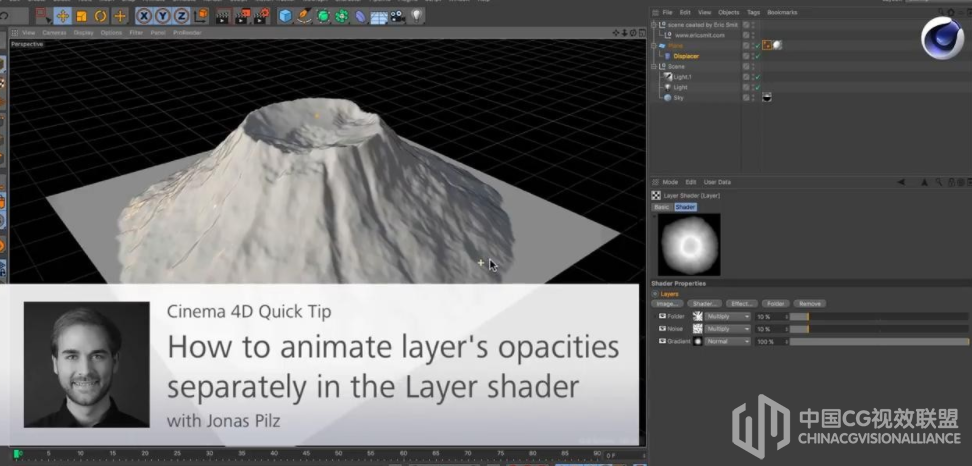Open the viewport Options menu
The image size is (972, 466).
(112, 32)
